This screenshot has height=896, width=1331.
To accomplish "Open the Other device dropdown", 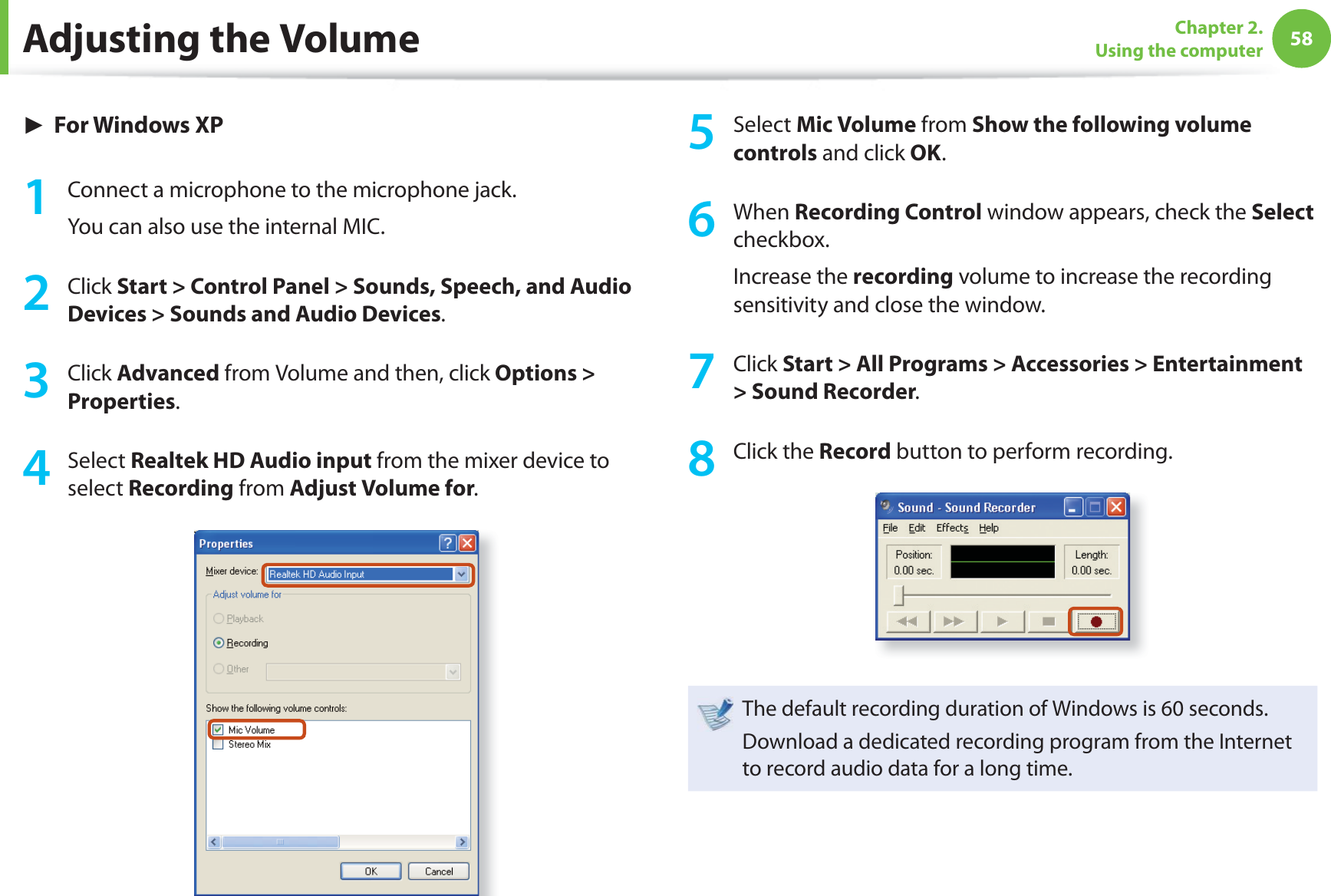I will pyautogui.click(x=453, y=672).
